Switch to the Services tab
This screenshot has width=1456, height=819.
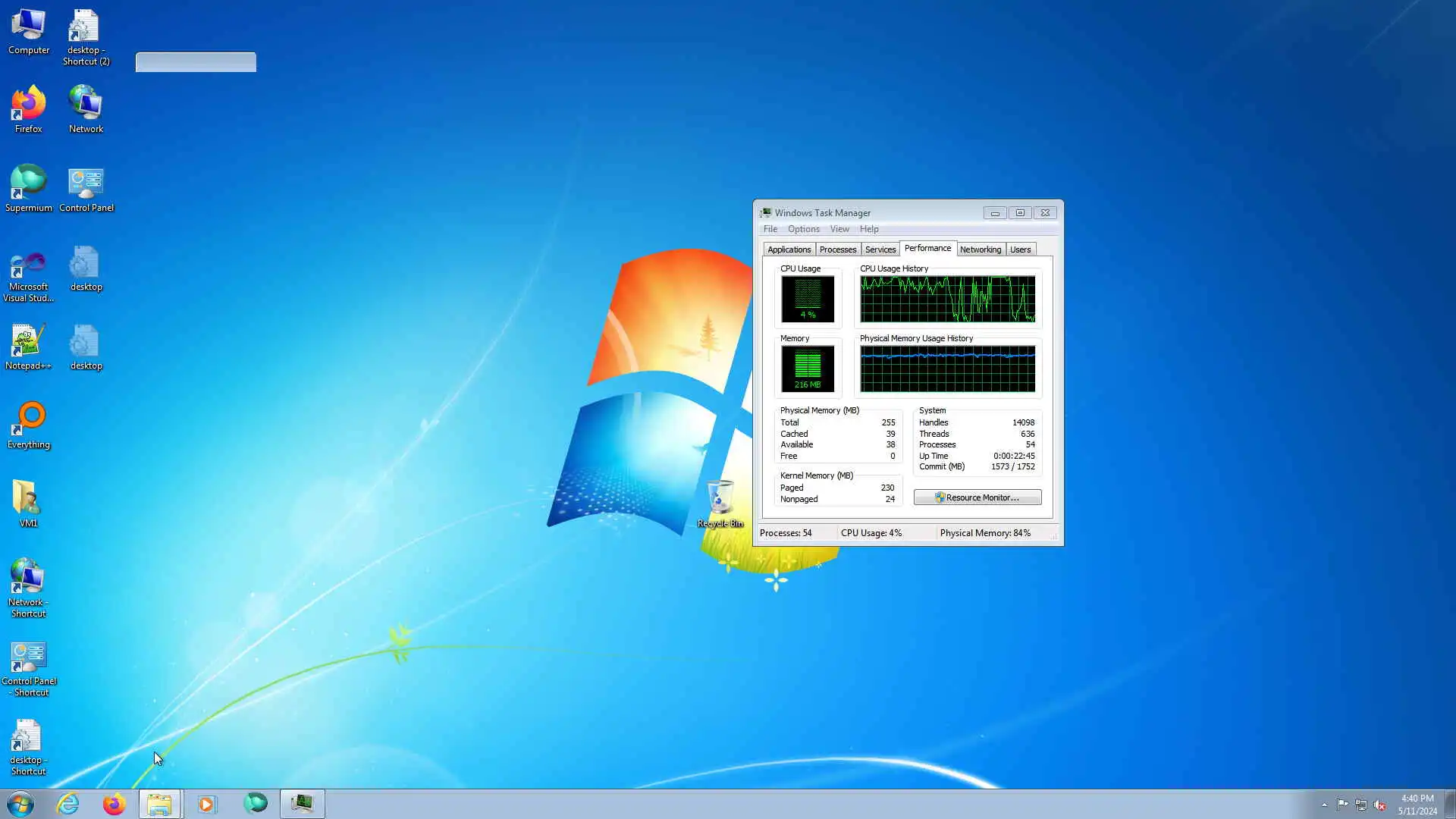[x=880, y=249]
